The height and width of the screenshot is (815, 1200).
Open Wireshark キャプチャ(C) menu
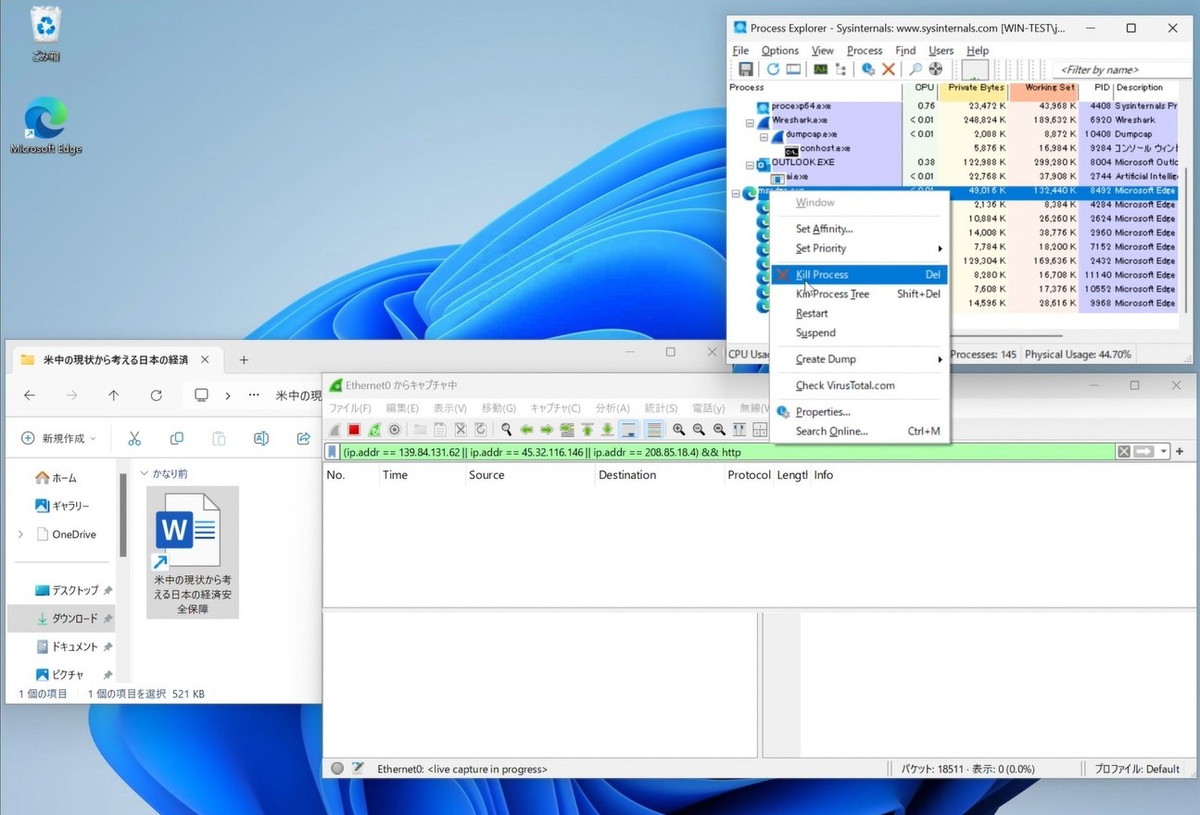(x=555, y=408)
